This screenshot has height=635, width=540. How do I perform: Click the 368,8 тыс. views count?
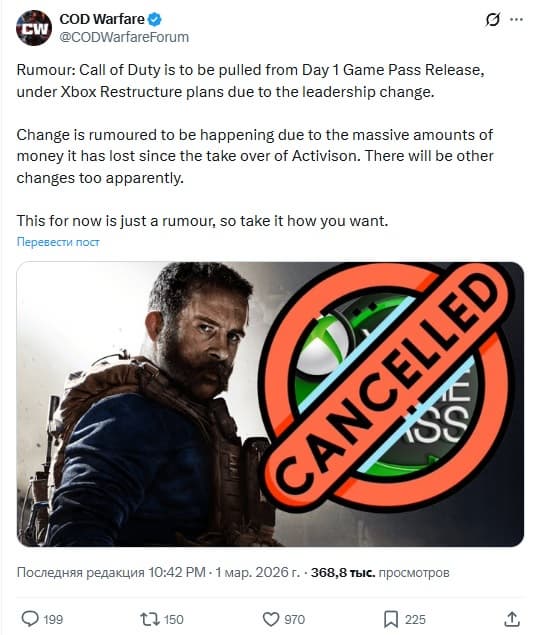343,573
